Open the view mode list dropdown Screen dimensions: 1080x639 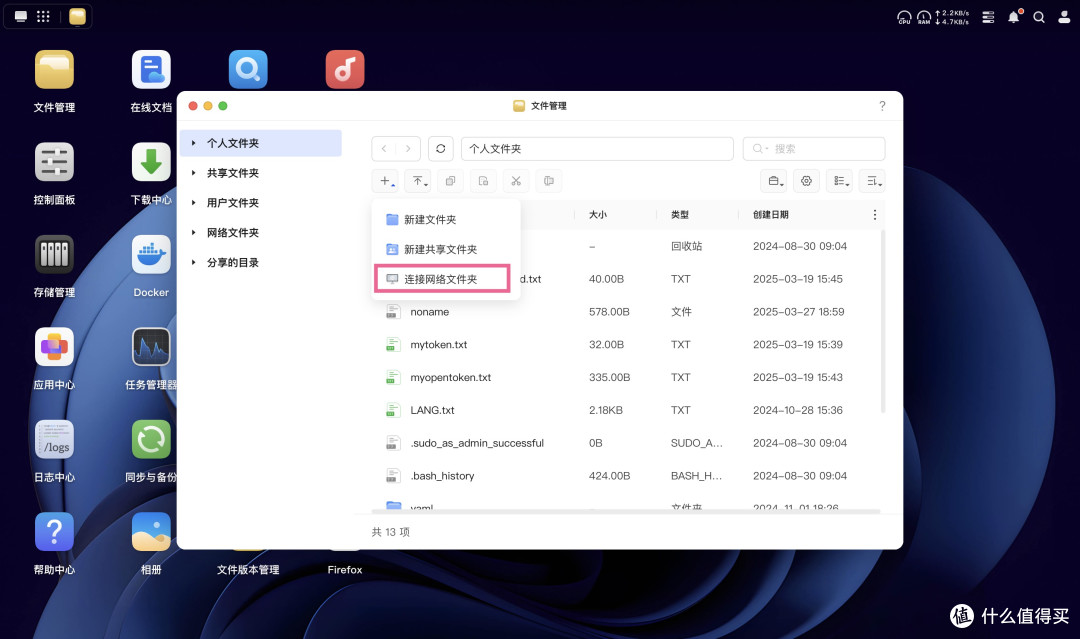pyautogui.click(x=840, y=181)
